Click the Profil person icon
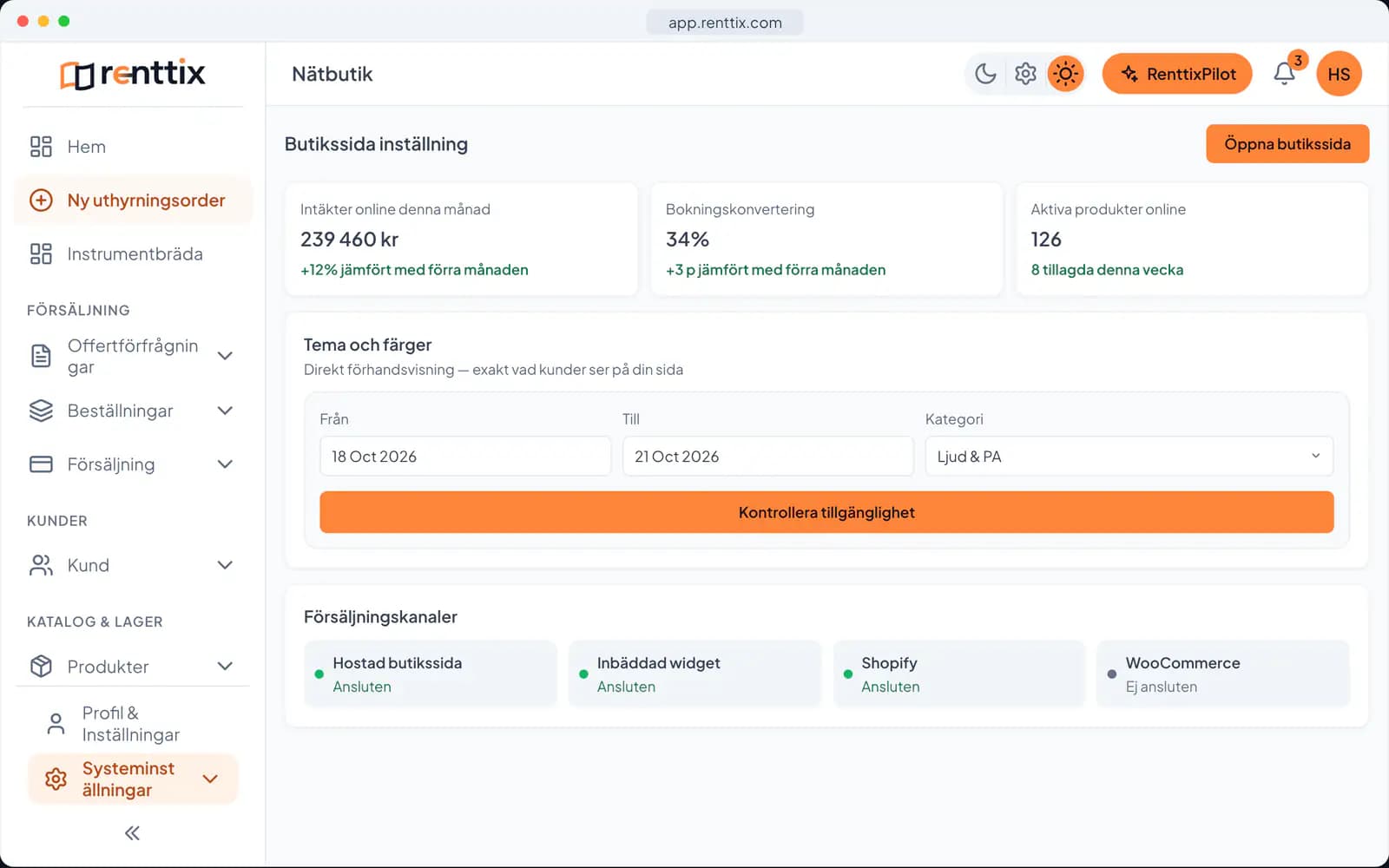 (56, 724)
